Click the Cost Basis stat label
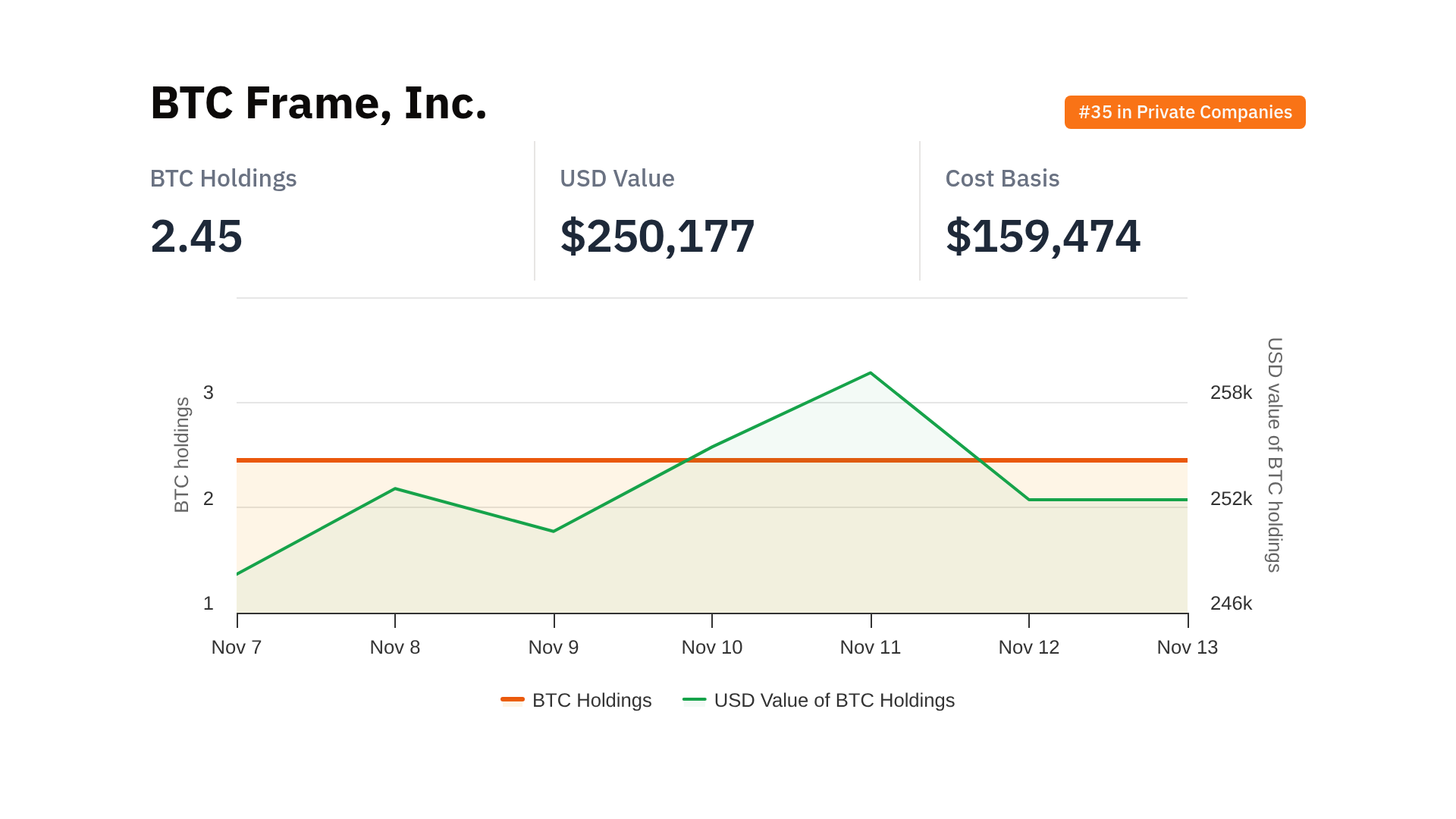 point(1002,178)
